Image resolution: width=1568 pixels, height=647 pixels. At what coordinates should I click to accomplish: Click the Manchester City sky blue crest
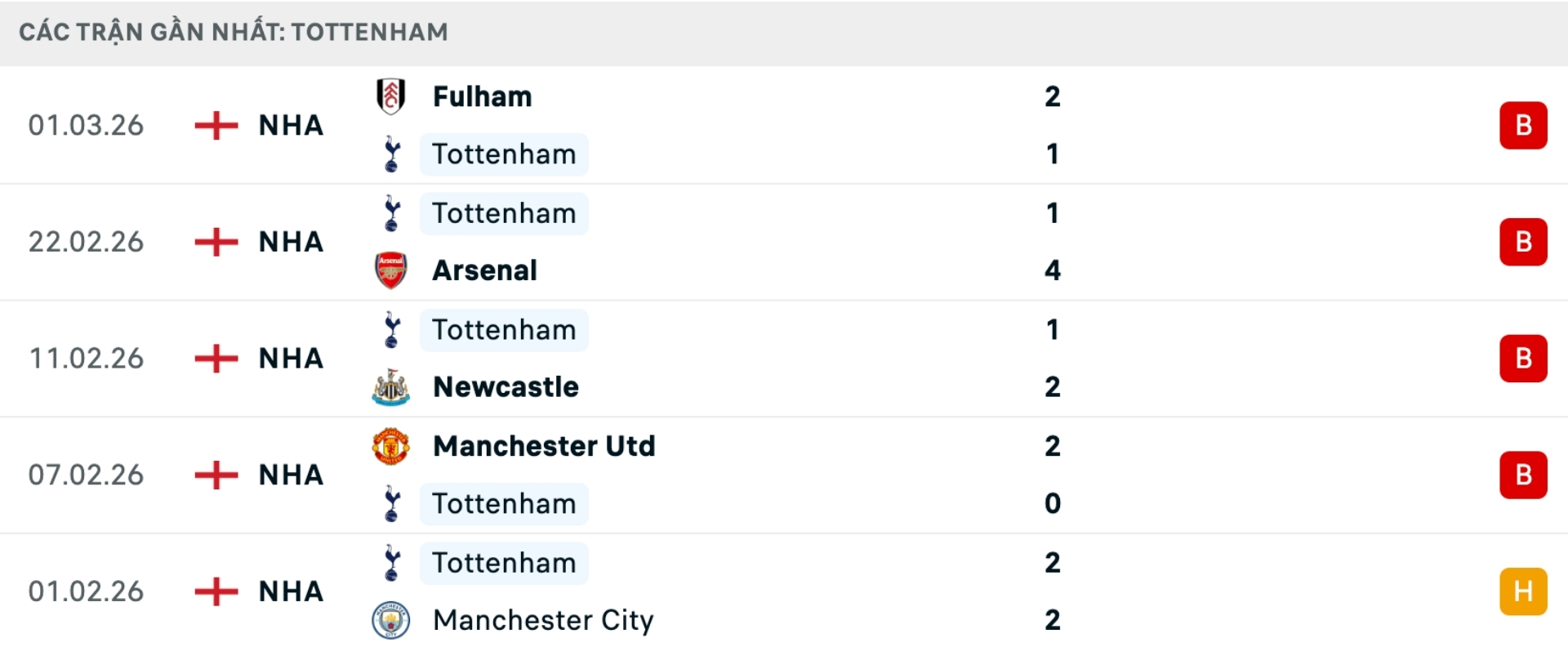click(x=392, y=620)
